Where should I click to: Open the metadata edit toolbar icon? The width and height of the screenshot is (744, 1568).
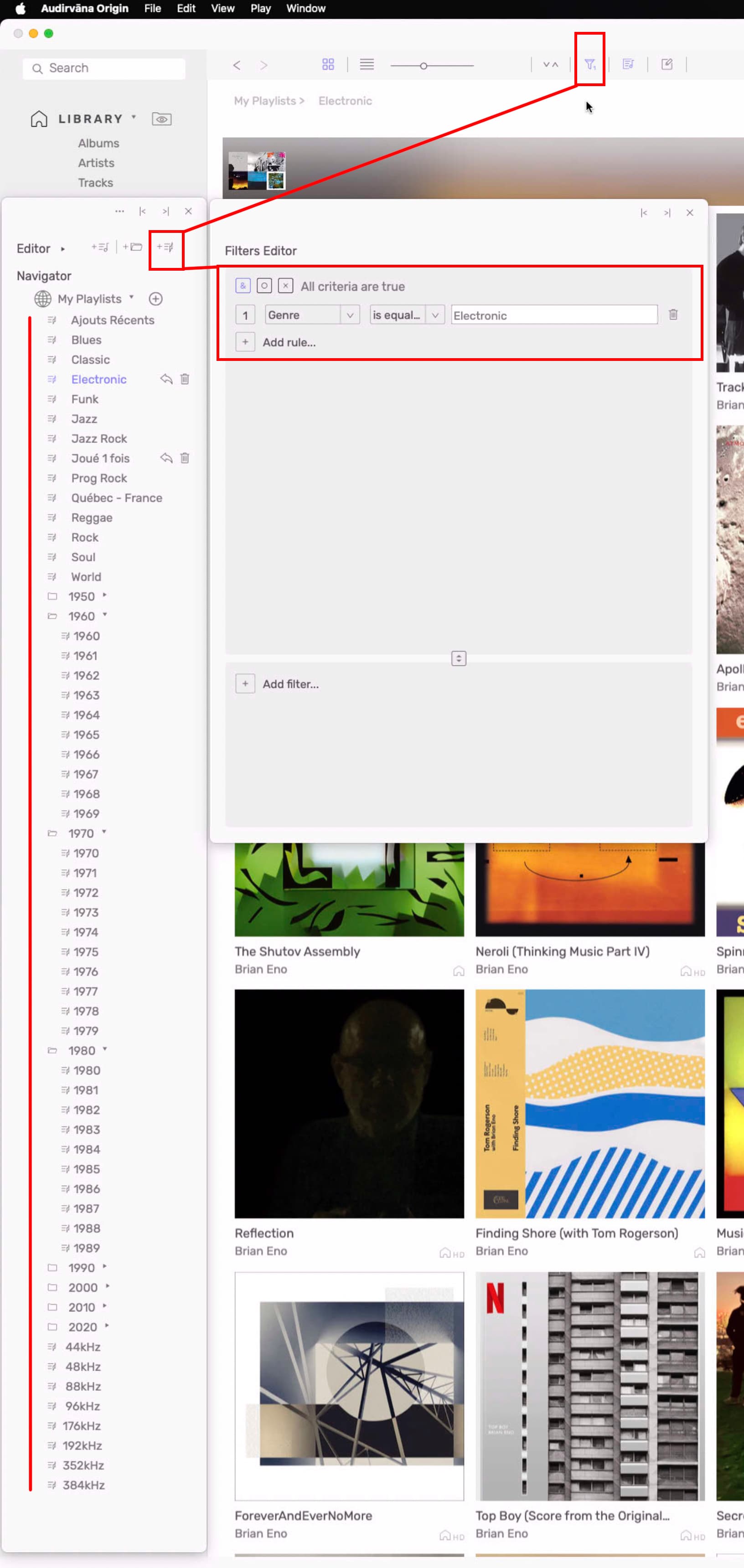pyautogui.click(x=666, y=64)
